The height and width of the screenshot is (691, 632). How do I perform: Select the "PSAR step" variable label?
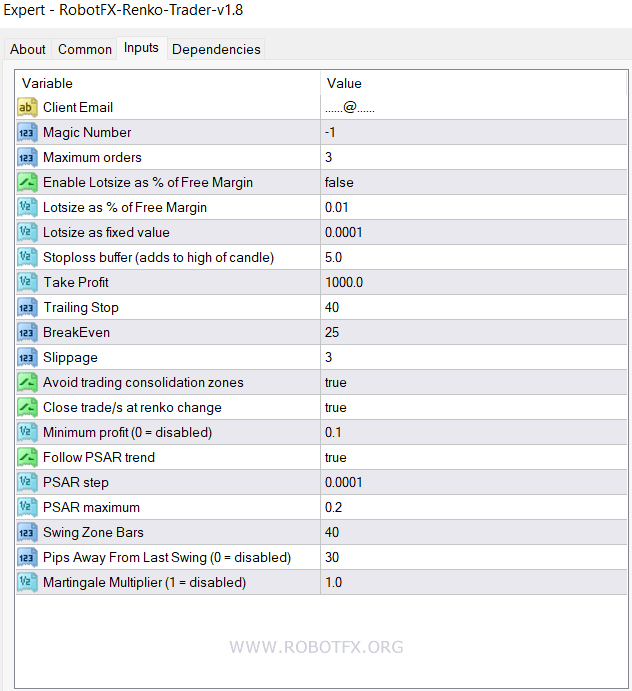75,482
